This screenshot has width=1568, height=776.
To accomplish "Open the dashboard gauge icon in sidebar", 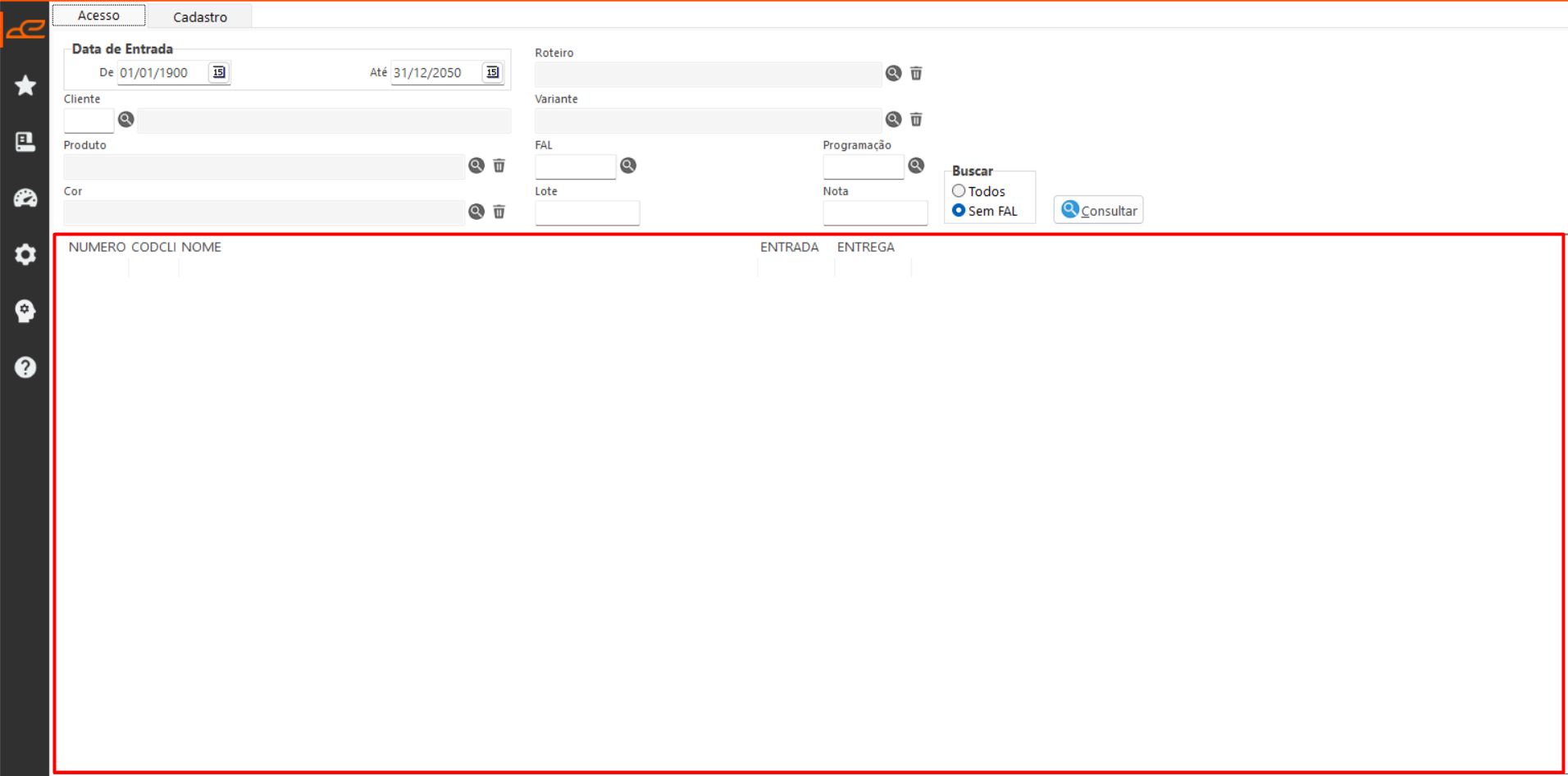I will [x=25, y=198].
